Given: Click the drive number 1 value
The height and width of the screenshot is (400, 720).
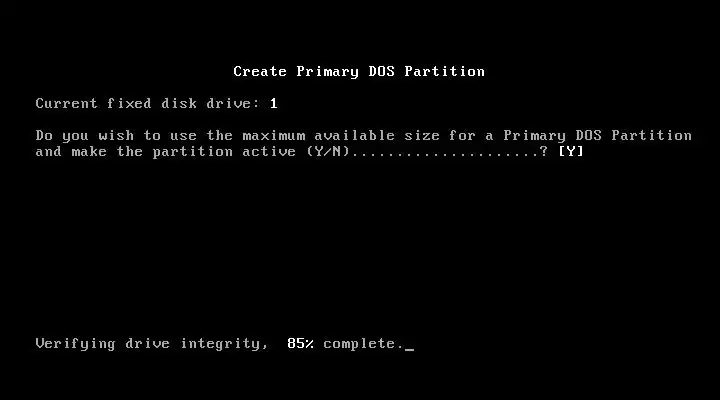Looking at the screenshot, I should click(274, 103).
